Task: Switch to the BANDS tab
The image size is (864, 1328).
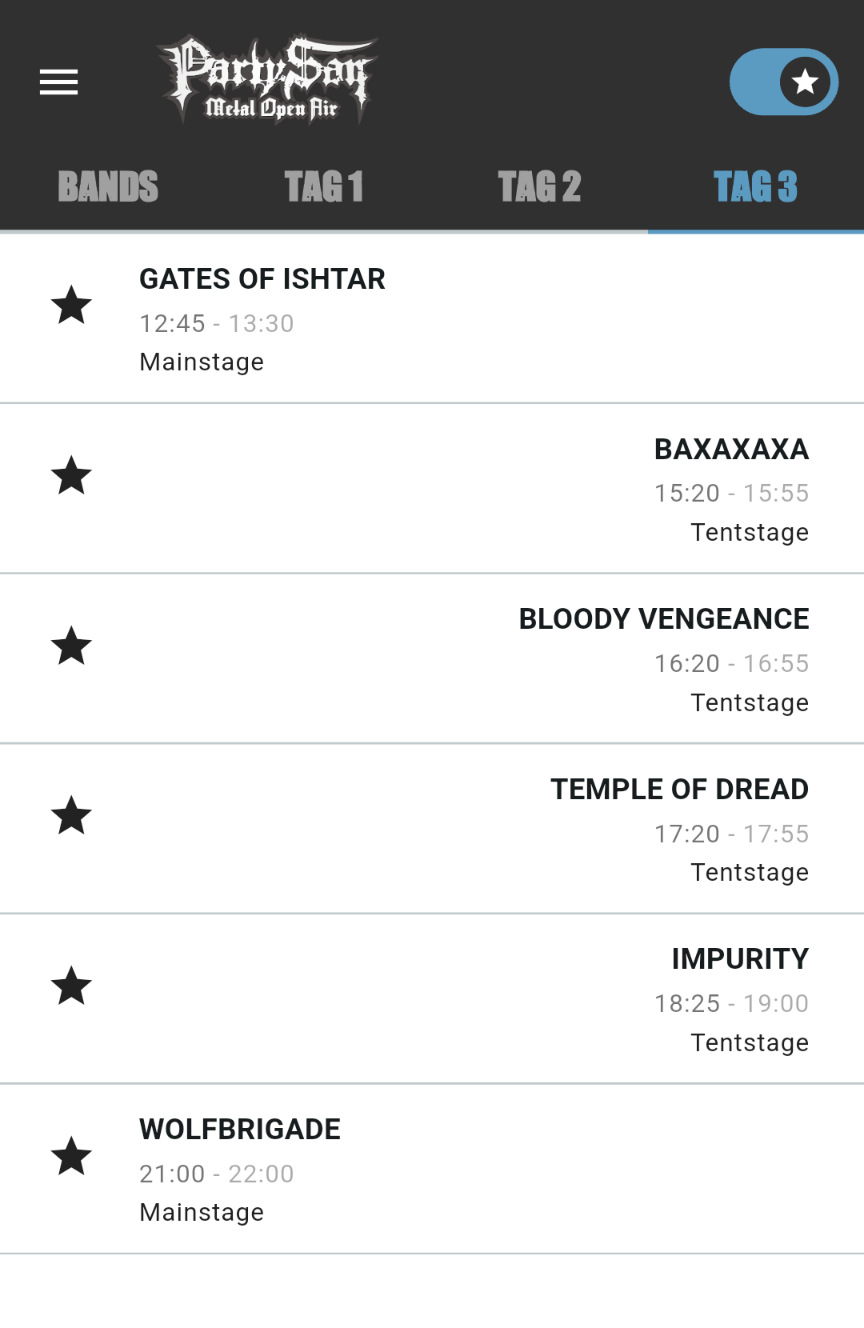Action: (108, 187)
